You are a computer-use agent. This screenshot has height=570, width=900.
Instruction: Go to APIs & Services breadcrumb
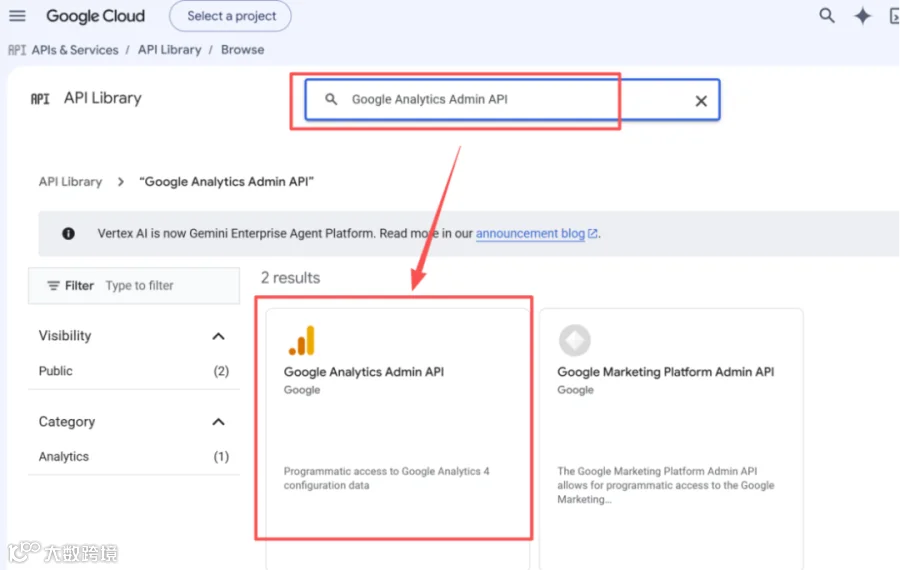pyautogui.click(x=75, y=50)
